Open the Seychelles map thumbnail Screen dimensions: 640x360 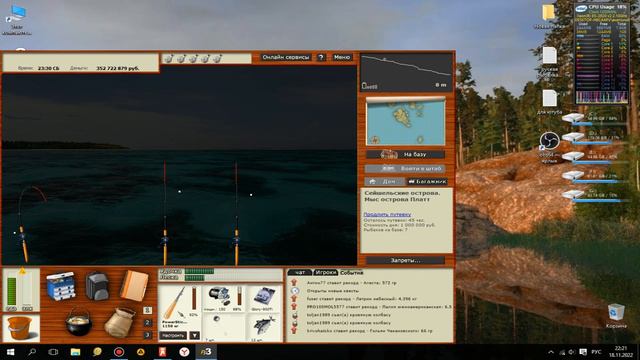(405, 122)
